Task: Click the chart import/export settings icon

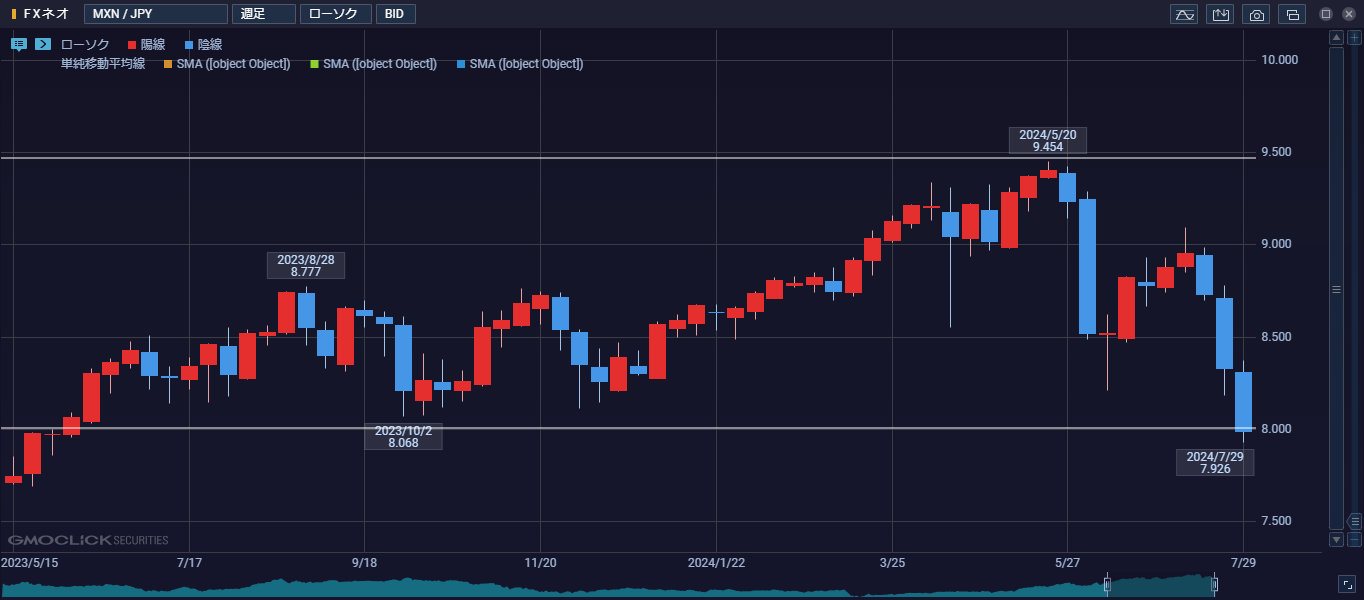Action: 1220,14
